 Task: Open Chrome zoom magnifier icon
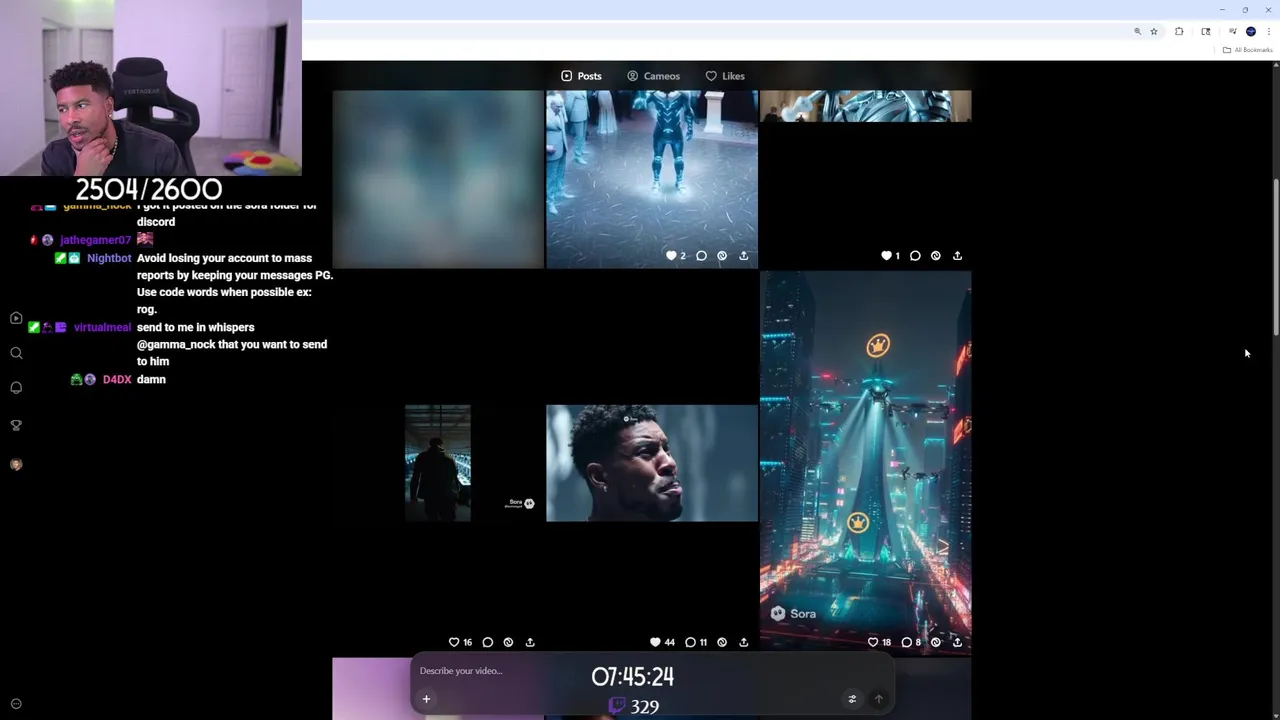pyautogui.click(x=1137, y=32)
